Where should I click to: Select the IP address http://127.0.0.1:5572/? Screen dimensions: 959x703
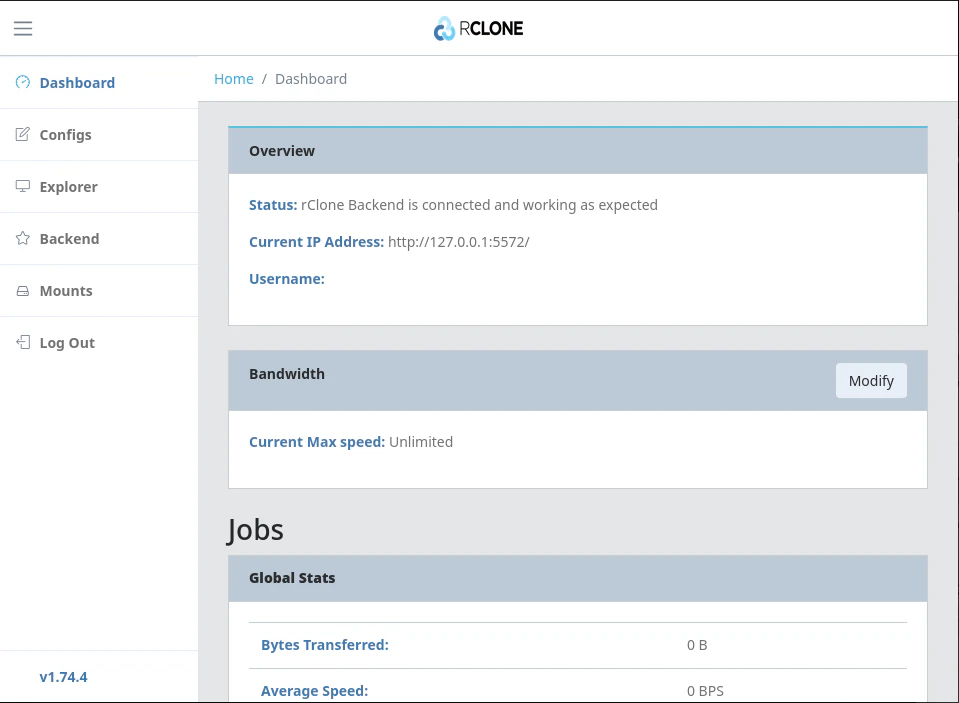pyautogui.click(x=459, y=242)
